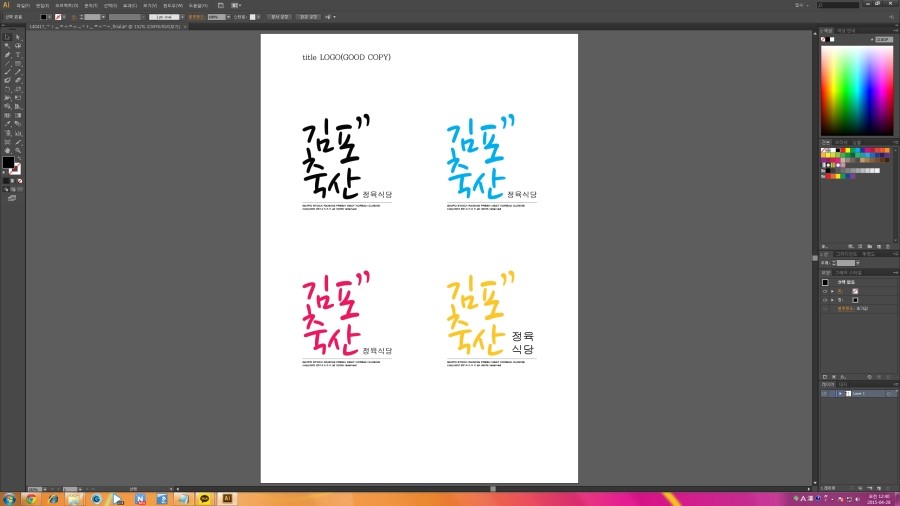Image resolution: width=900 pixels, height=506 pixels.
Task: Select the Blob Brush tool
Action: pyautogui.click(x=7, y=80)
